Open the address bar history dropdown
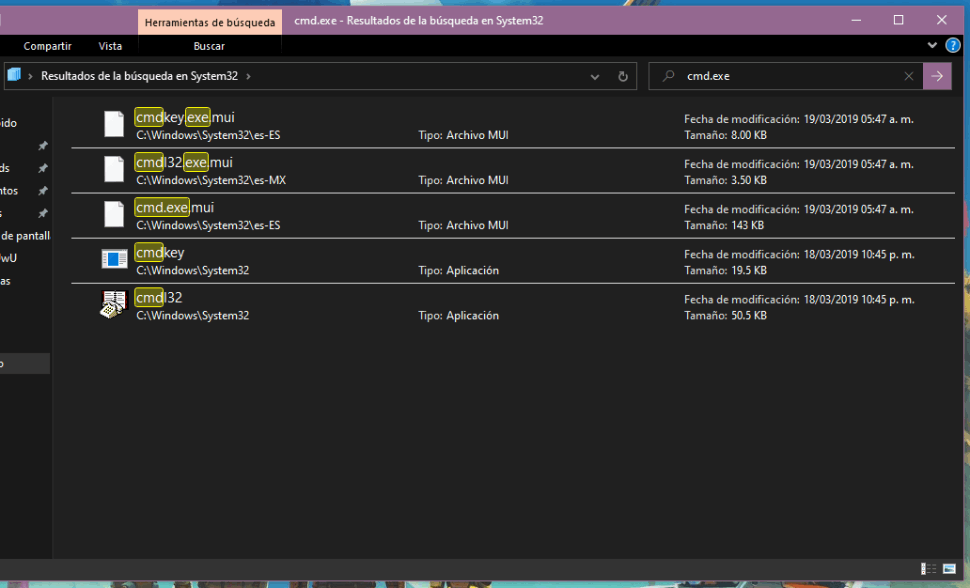This screenshot has height=588, width=970. (x=594, y=77)
